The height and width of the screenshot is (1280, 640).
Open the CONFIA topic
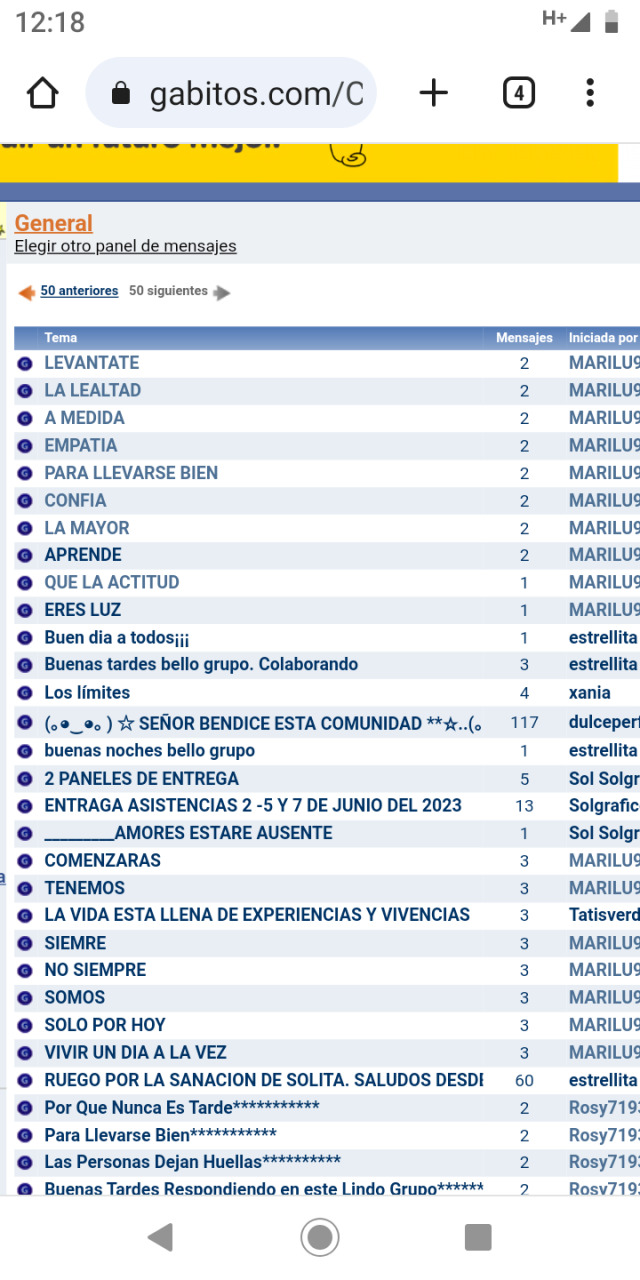click(75, 500)
